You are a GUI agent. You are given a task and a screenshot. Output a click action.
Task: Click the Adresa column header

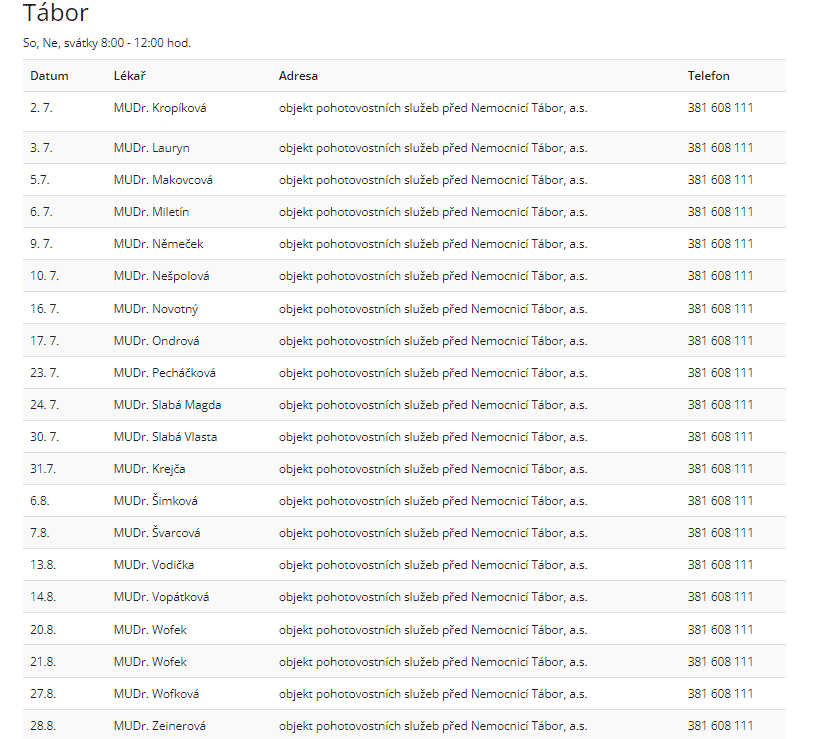click(298, 76)
